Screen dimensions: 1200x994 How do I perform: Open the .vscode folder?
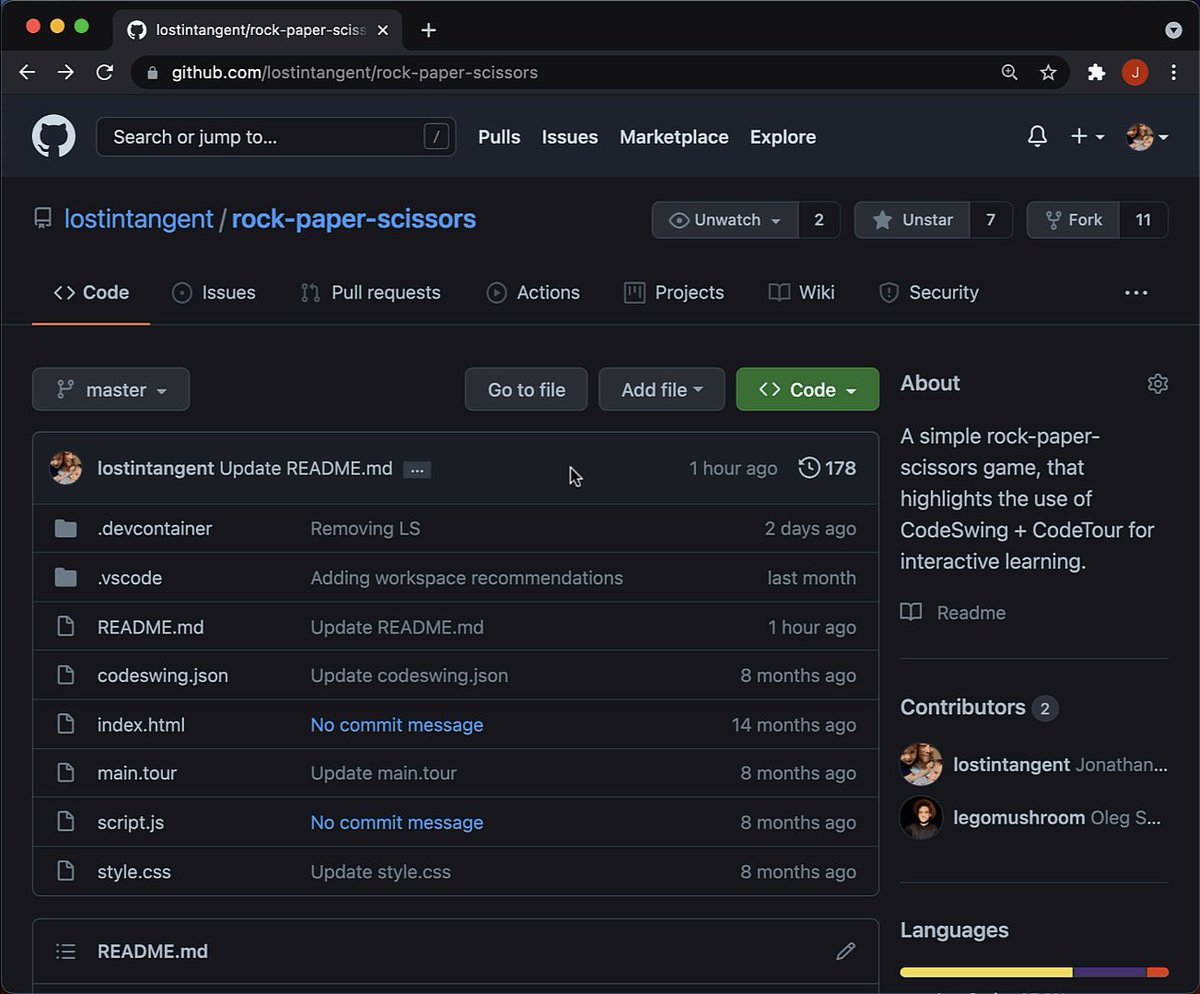point(130,578)
